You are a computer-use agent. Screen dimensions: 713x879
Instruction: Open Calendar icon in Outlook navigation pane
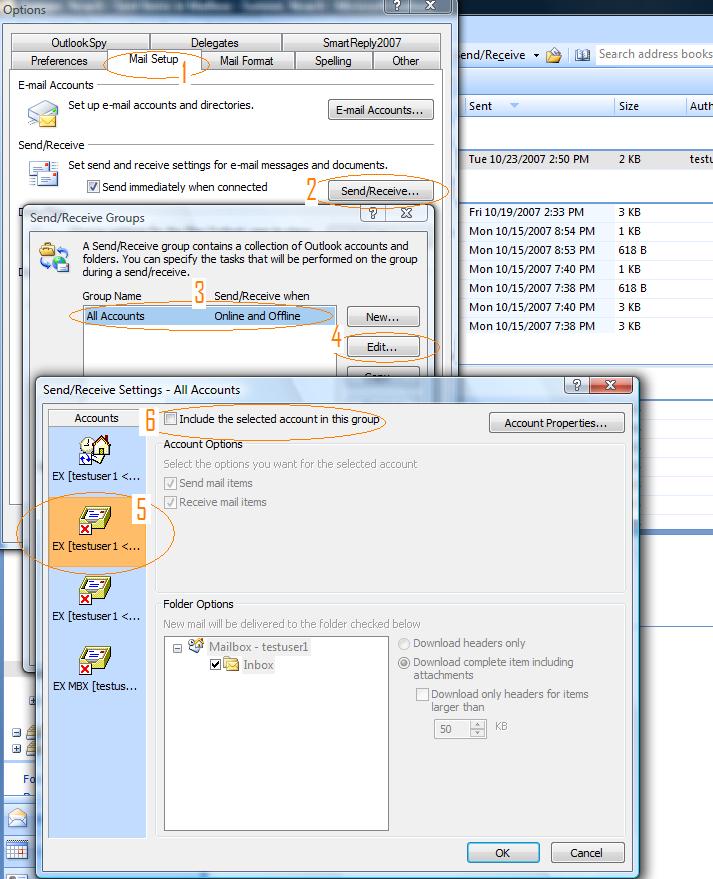pyautogui.click(x=16, y=851)
